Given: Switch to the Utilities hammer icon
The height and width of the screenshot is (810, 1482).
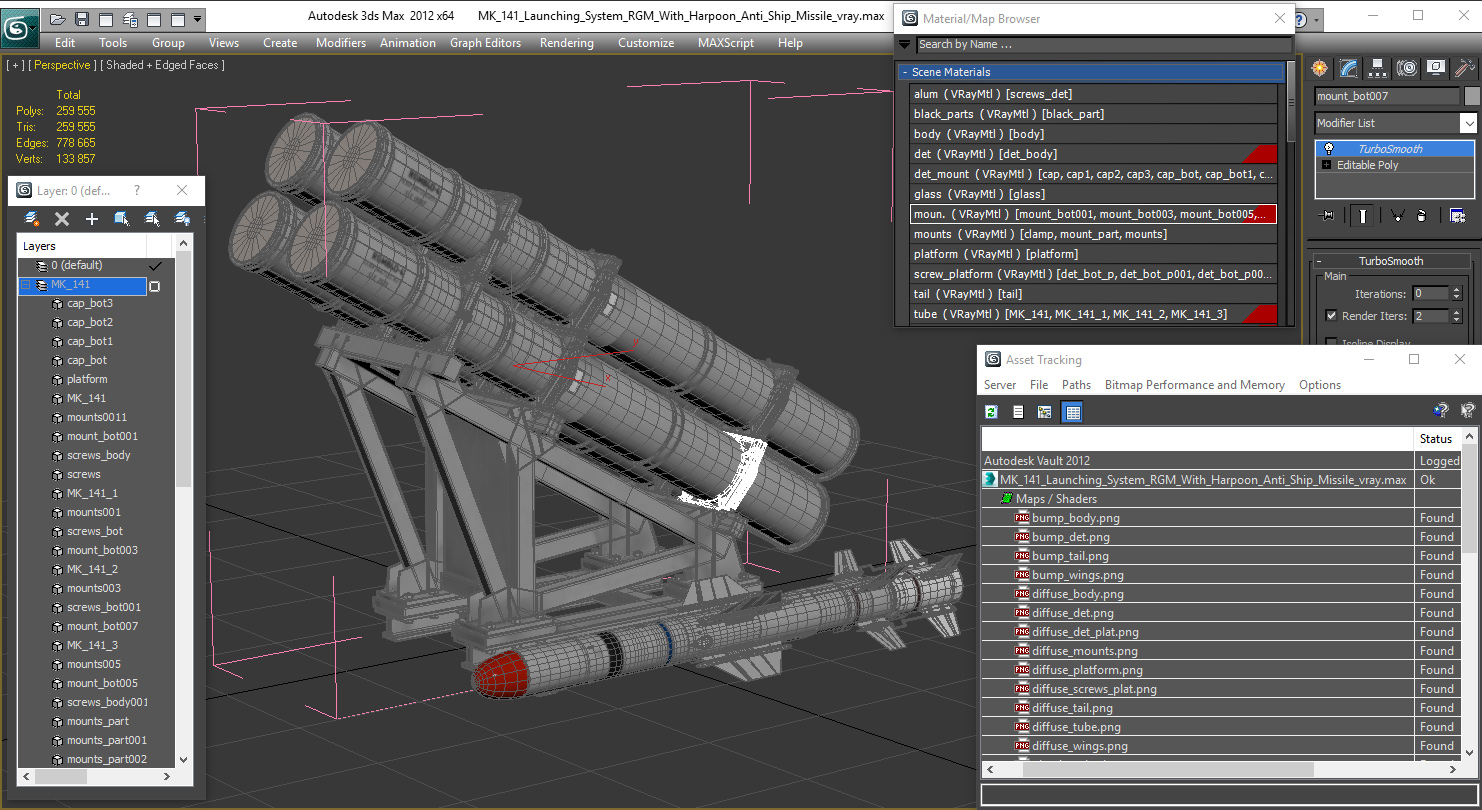Looking at the screenshot, I should pyautogui.click(x=1465, y=68).
